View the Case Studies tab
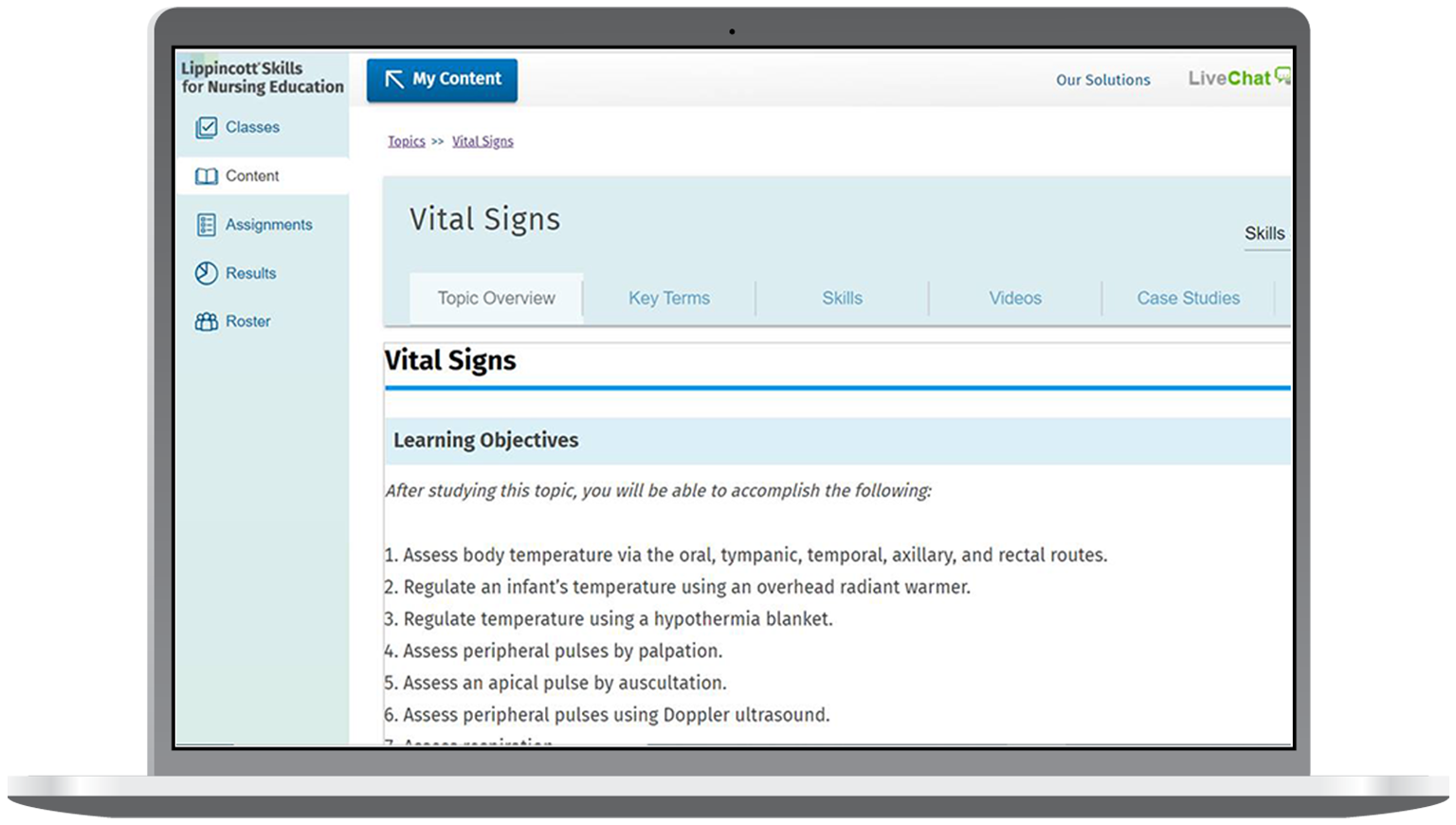 click(1188, 298)
